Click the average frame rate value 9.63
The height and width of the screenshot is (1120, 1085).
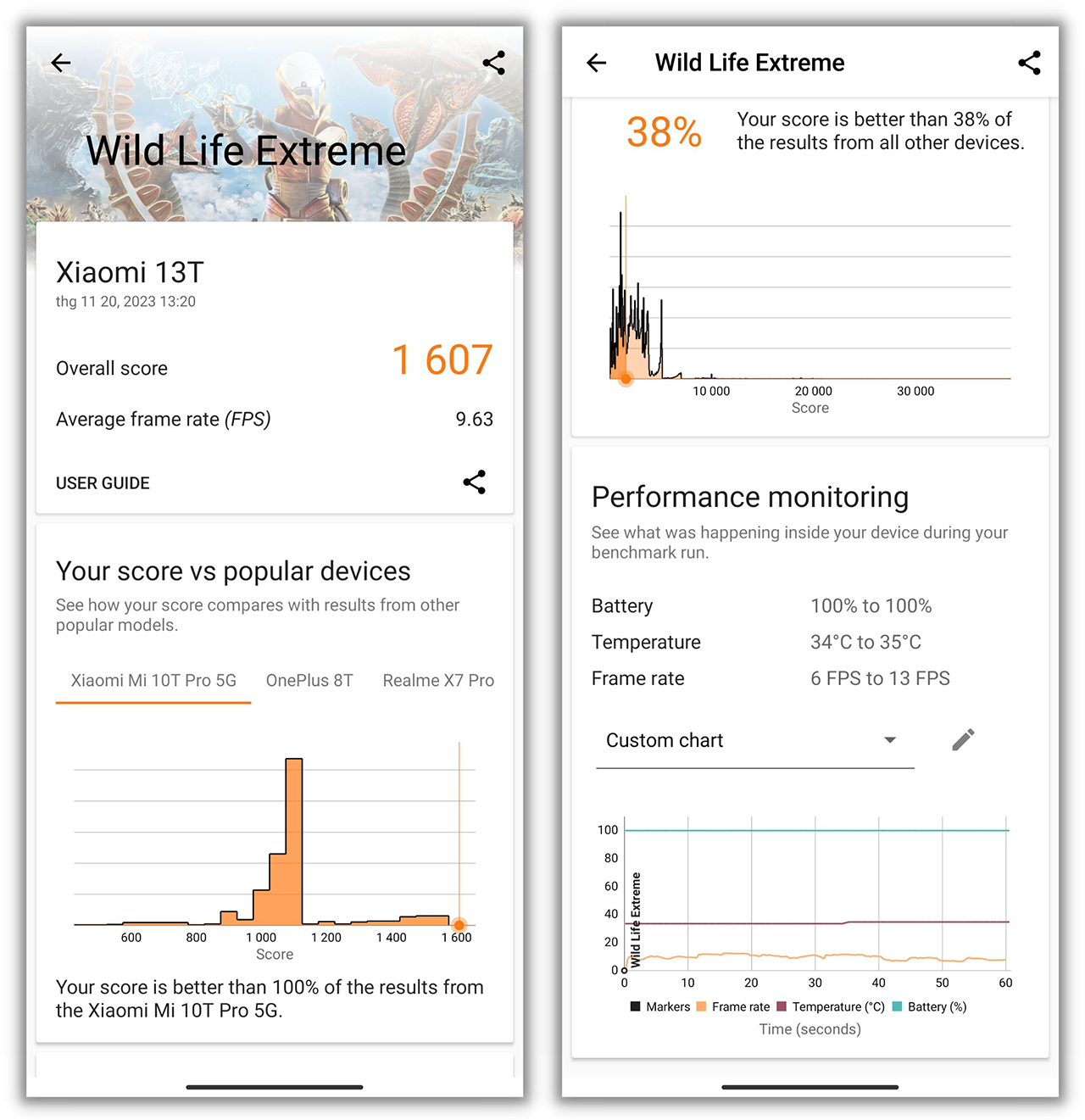pos(475,420)
